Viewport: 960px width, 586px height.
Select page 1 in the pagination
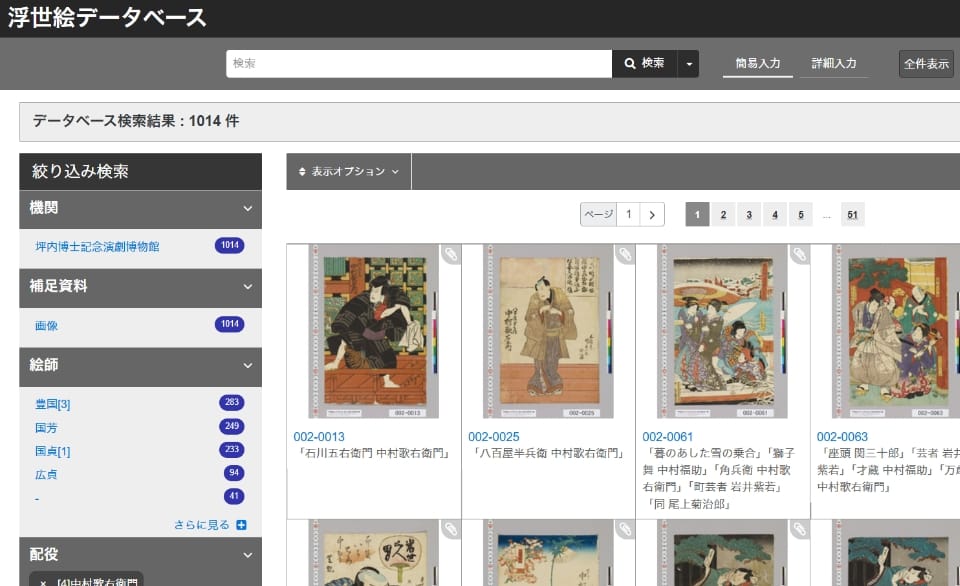coord(697,215)
